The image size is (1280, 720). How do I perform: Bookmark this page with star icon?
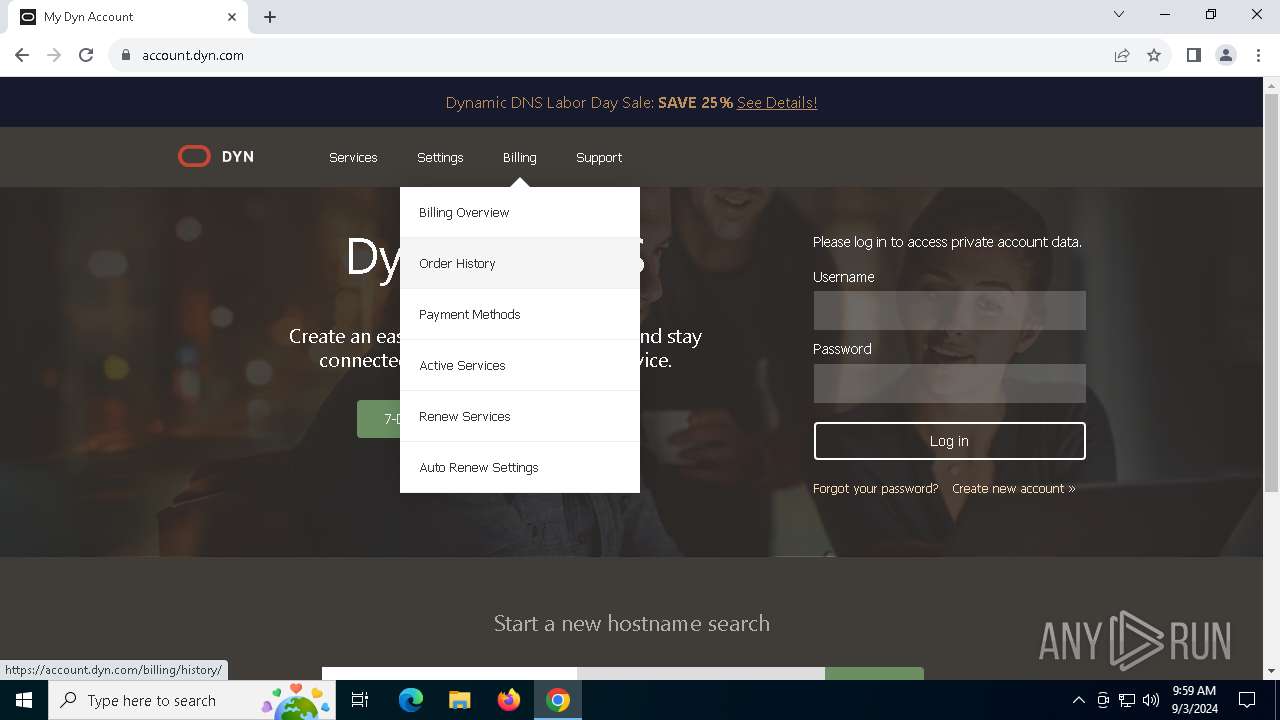(x=1154, y=55)
